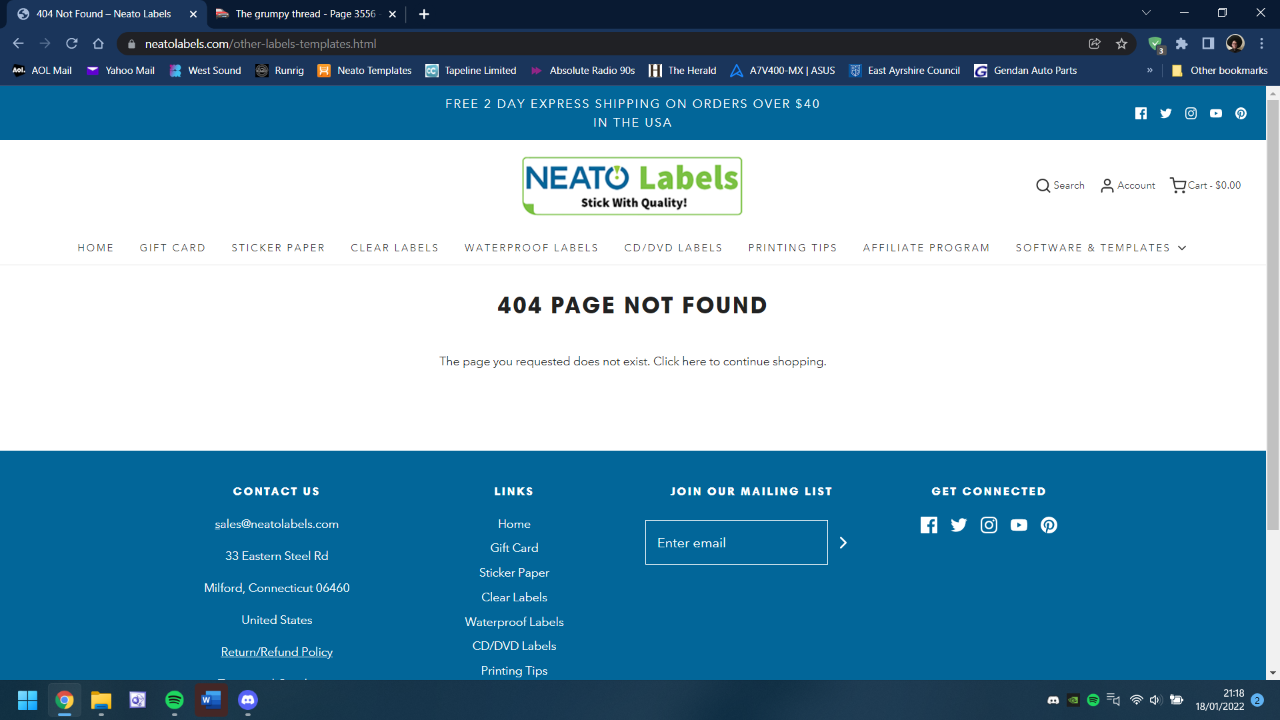Switch to The grumpy thread tab

(x=304, y=14)
